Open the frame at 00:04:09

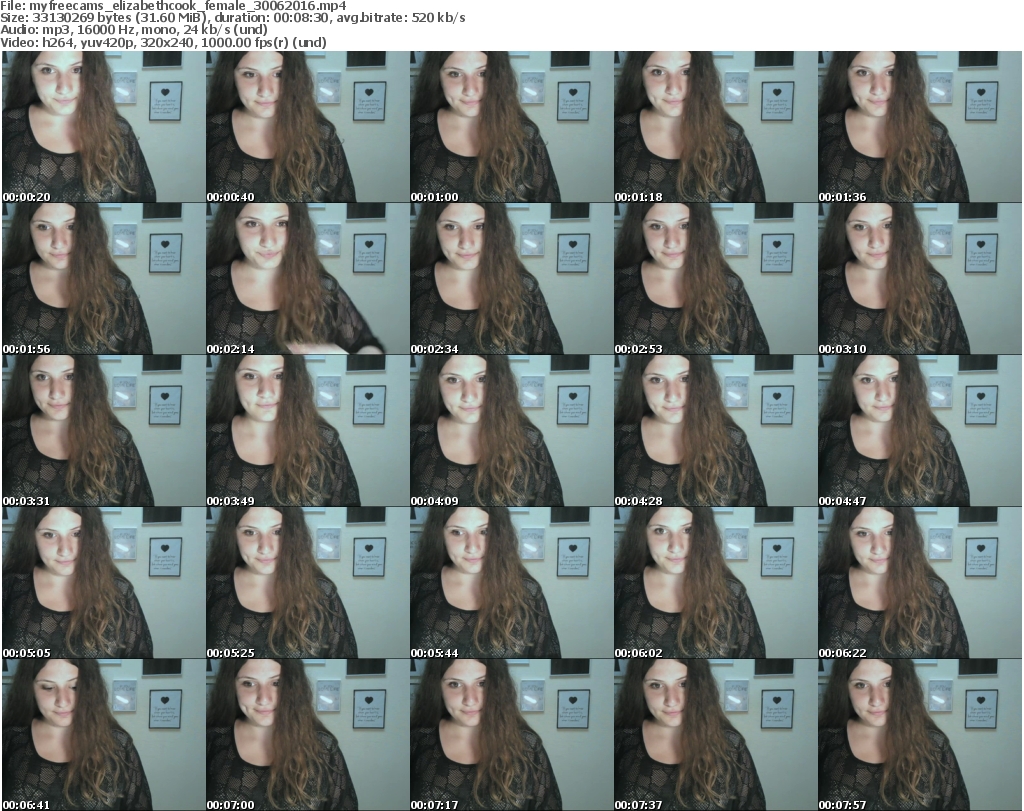510,431
